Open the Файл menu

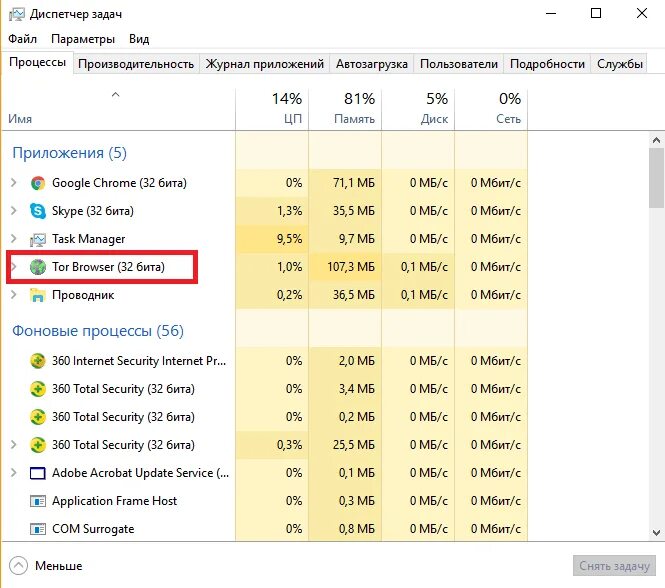(x=22, y=39)
